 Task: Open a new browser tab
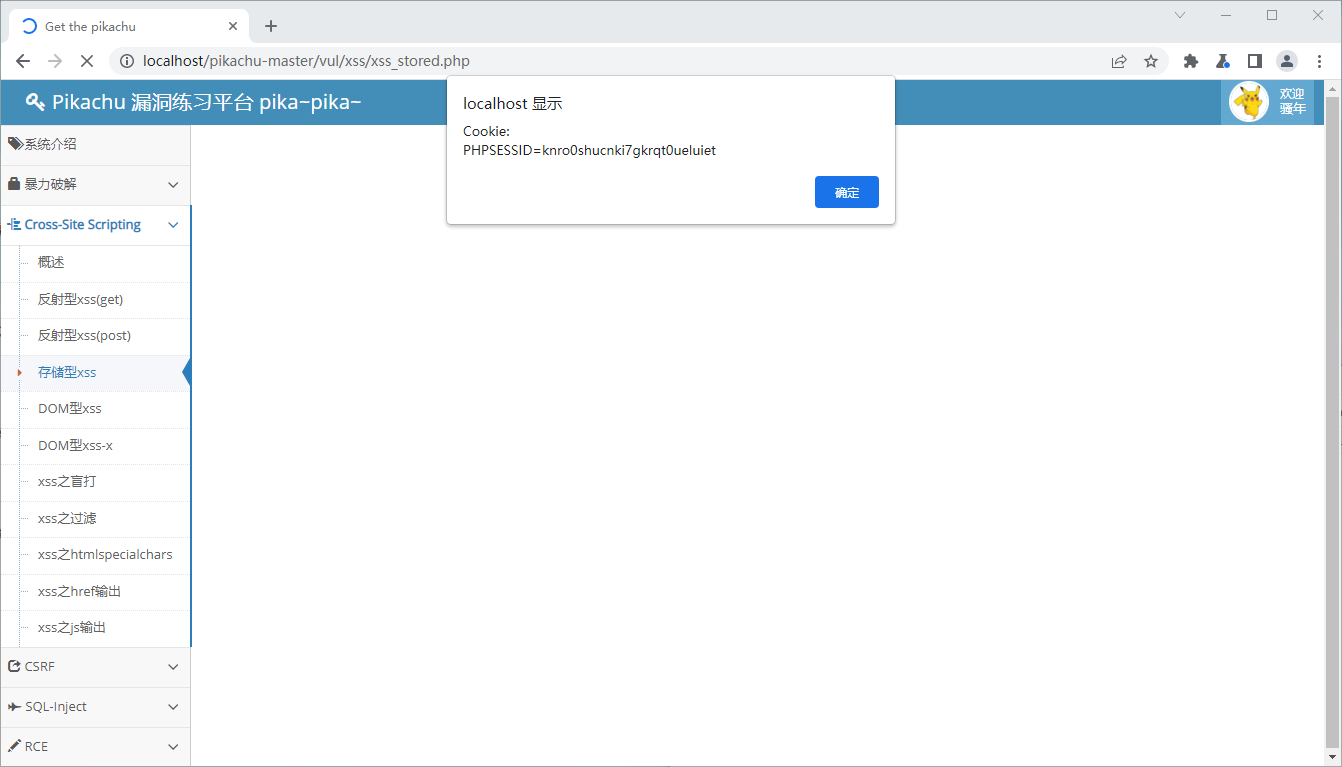click(x=271, y=26)
